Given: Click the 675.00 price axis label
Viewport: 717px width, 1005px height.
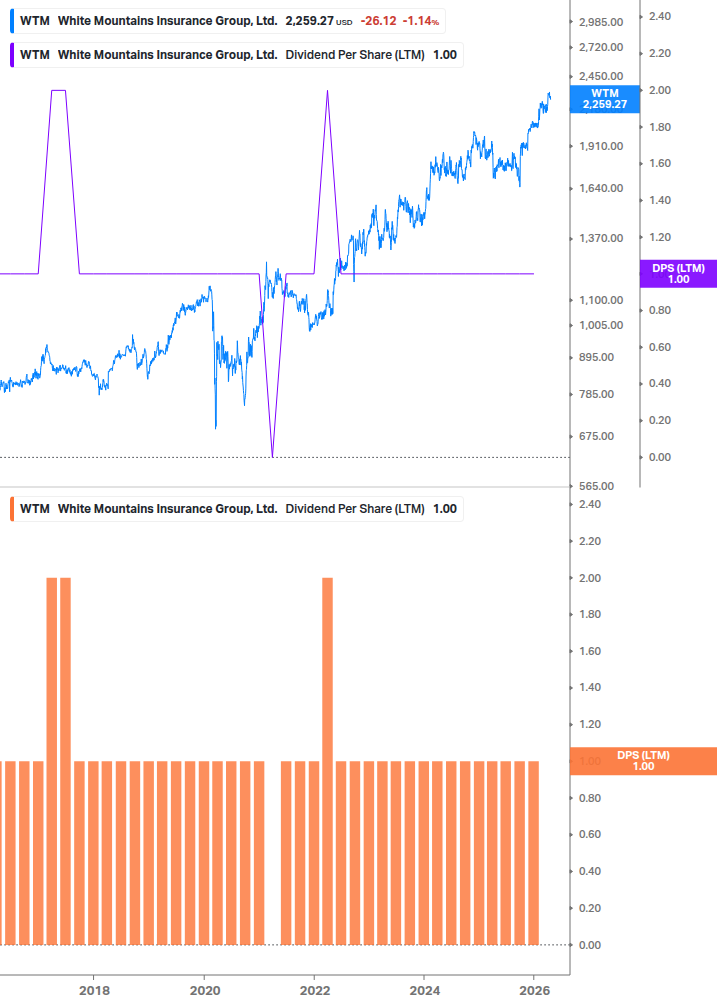Looking at the screenshot, I should [x=597, y=436].
